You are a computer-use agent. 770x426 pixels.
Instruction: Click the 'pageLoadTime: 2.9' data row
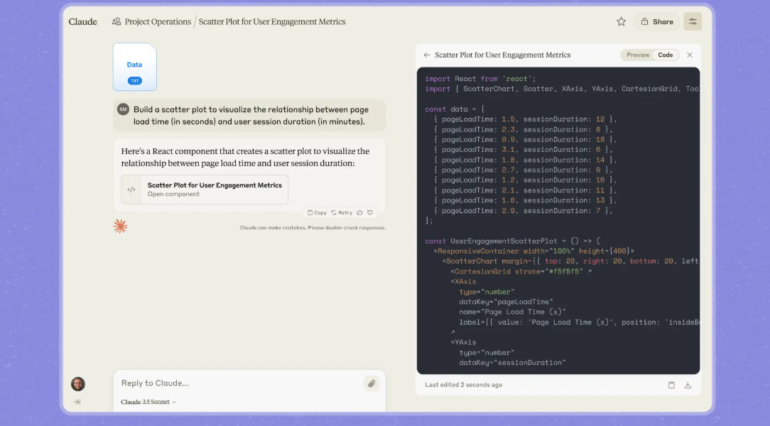tap(523, 211)
